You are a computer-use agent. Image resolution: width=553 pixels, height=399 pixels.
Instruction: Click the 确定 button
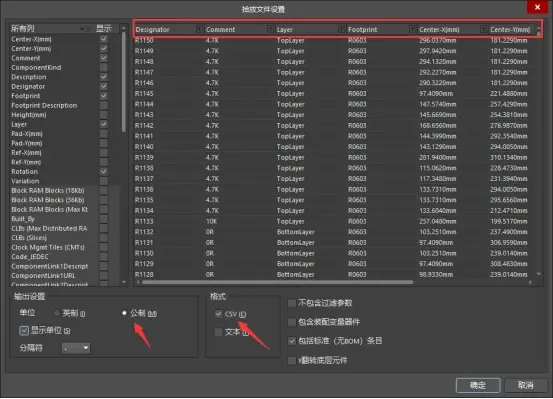point(478,385)
